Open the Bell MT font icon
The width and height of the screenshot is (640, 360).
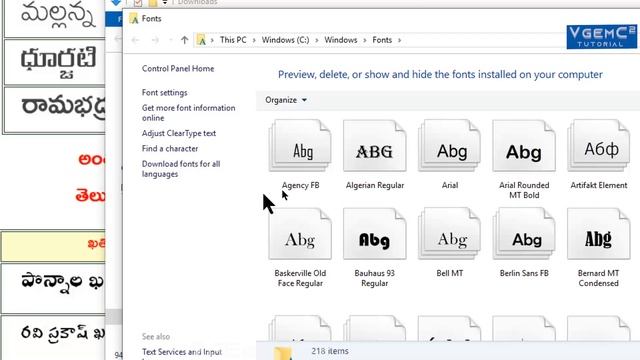click(449, 234)
